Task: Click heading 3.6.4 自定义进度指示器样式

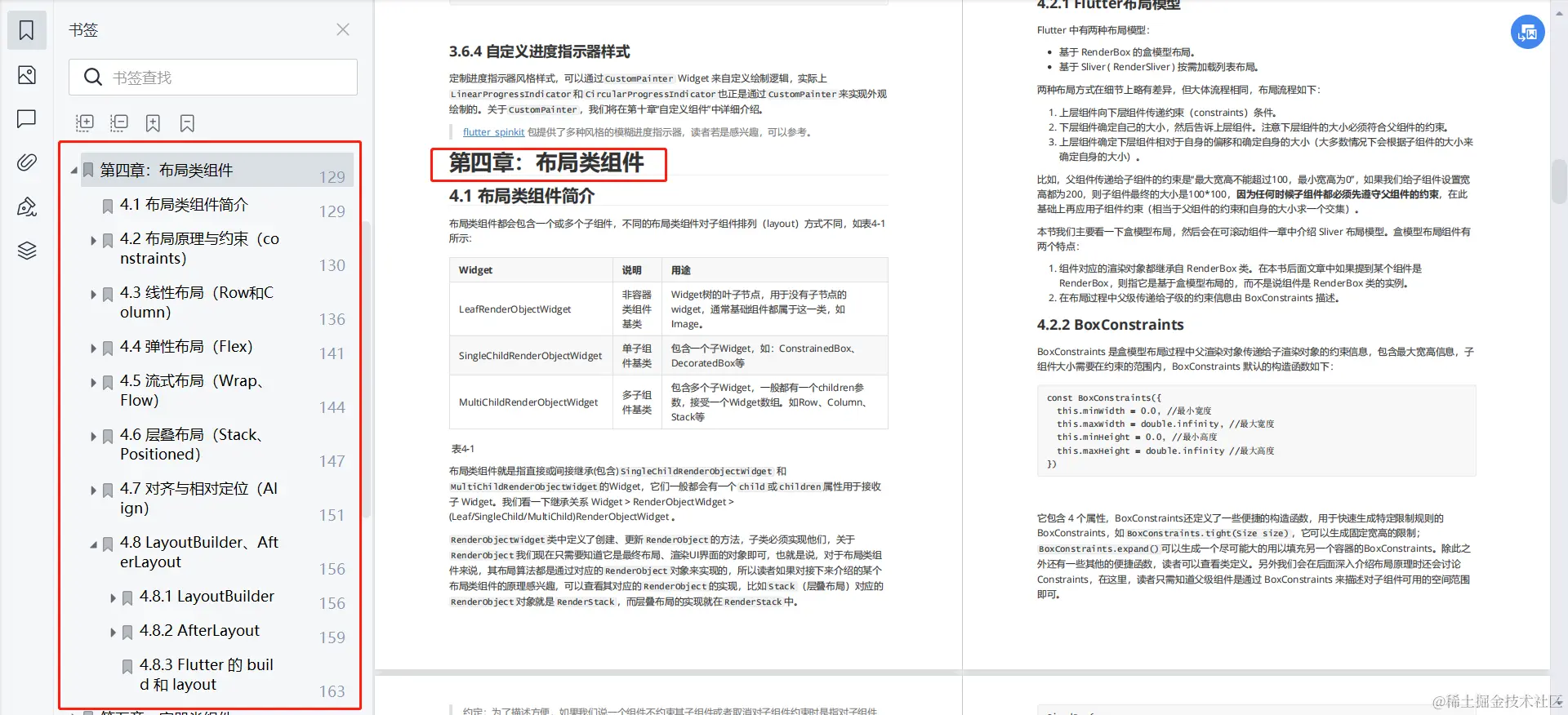Action: click(539, 51)
